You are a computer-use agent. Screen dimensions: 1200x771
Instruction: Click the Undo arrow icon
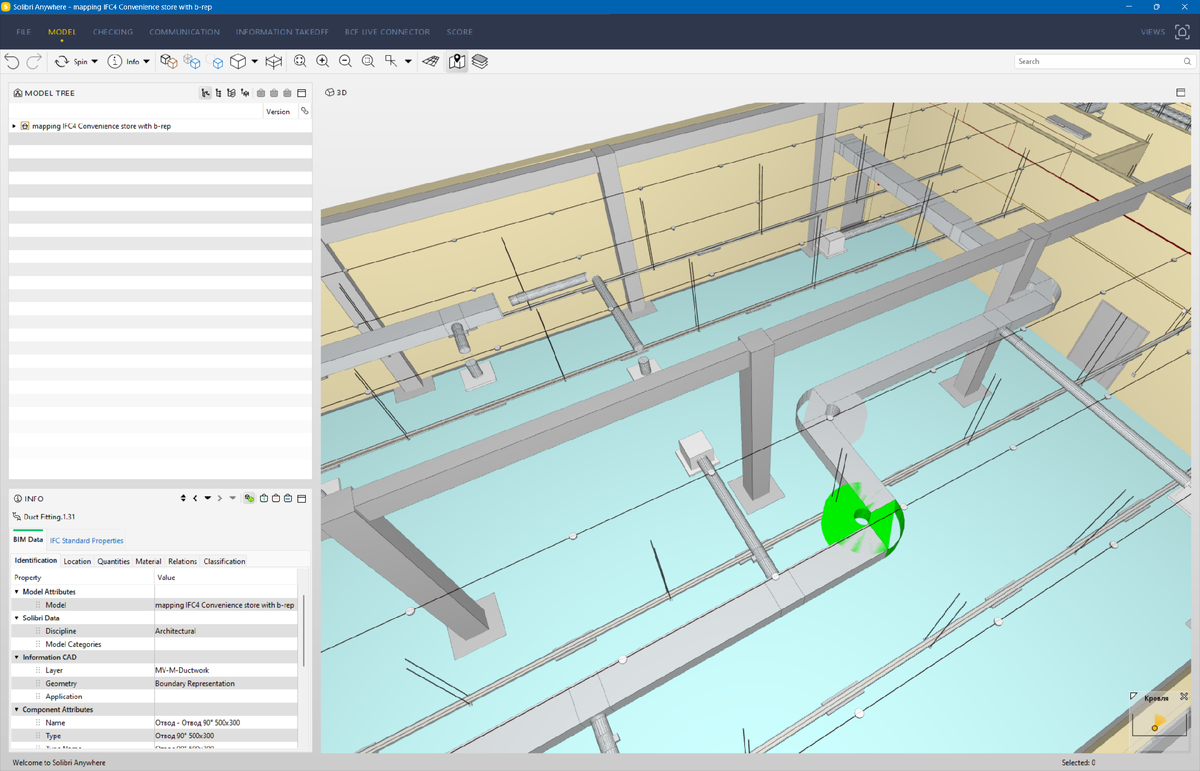(12, 62)
